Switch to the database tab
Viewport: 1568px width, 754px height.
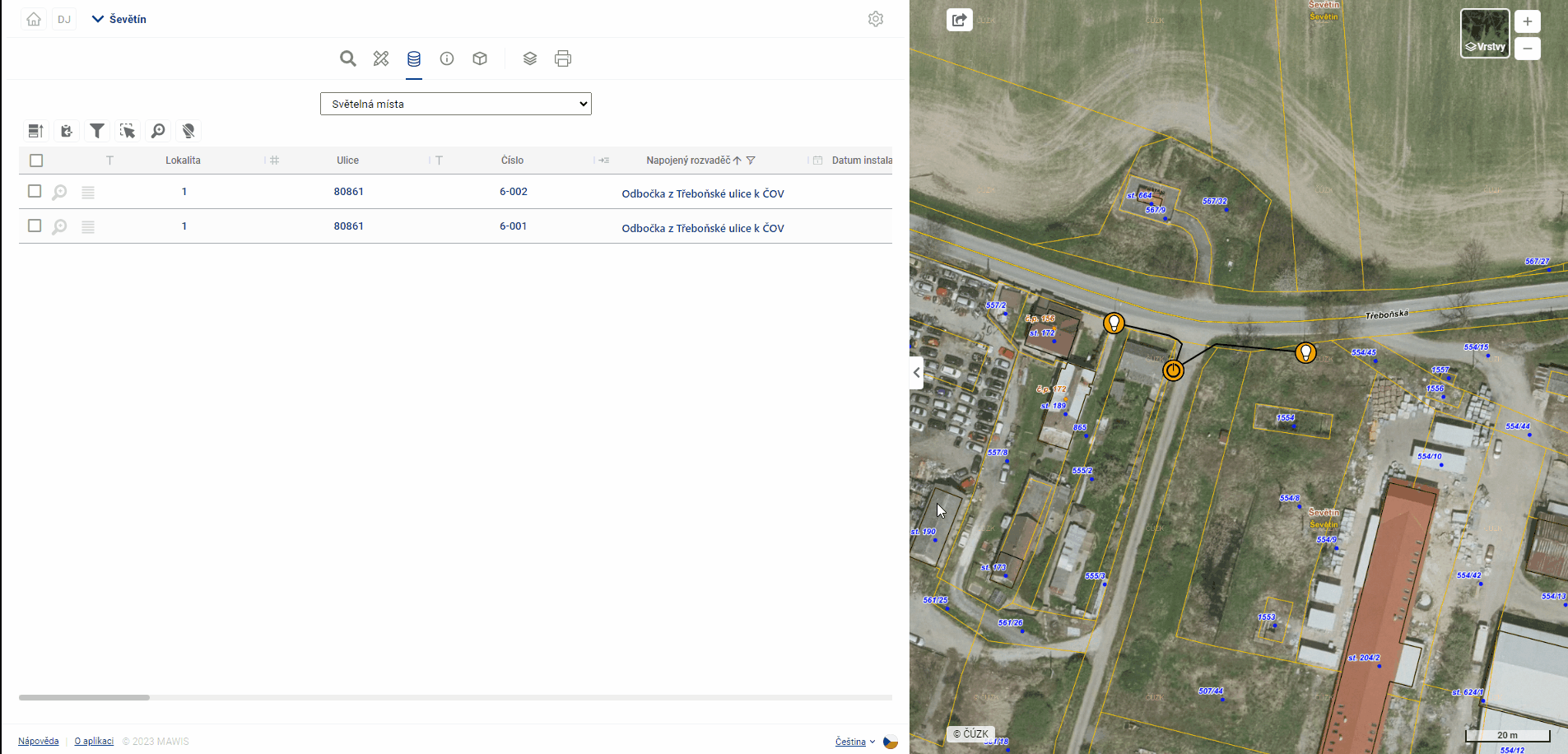pos(414,58)
